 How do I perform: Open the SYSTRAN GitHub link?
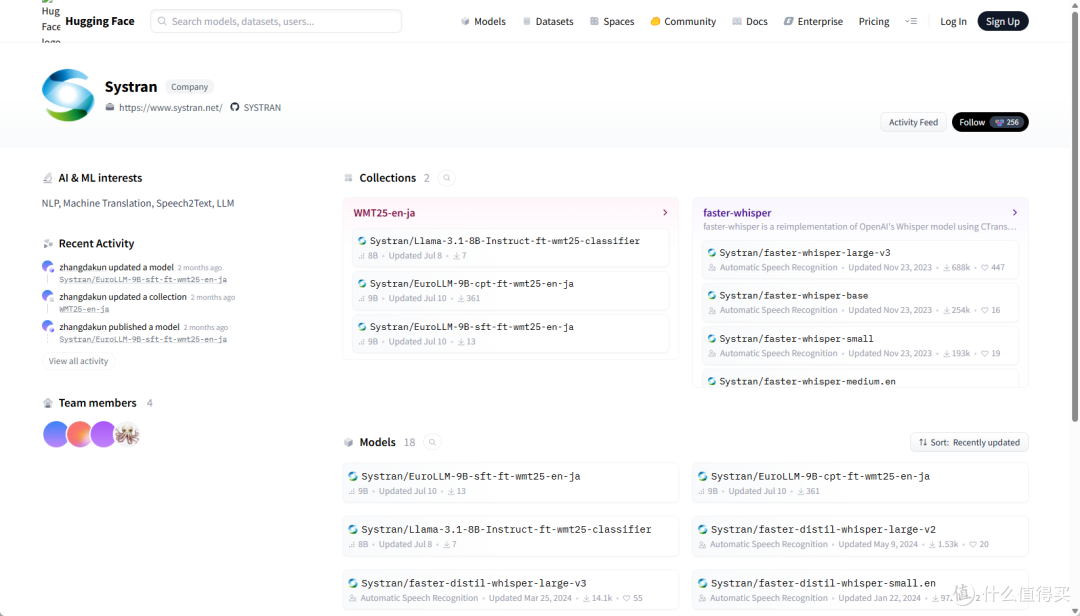pos(262,107)
